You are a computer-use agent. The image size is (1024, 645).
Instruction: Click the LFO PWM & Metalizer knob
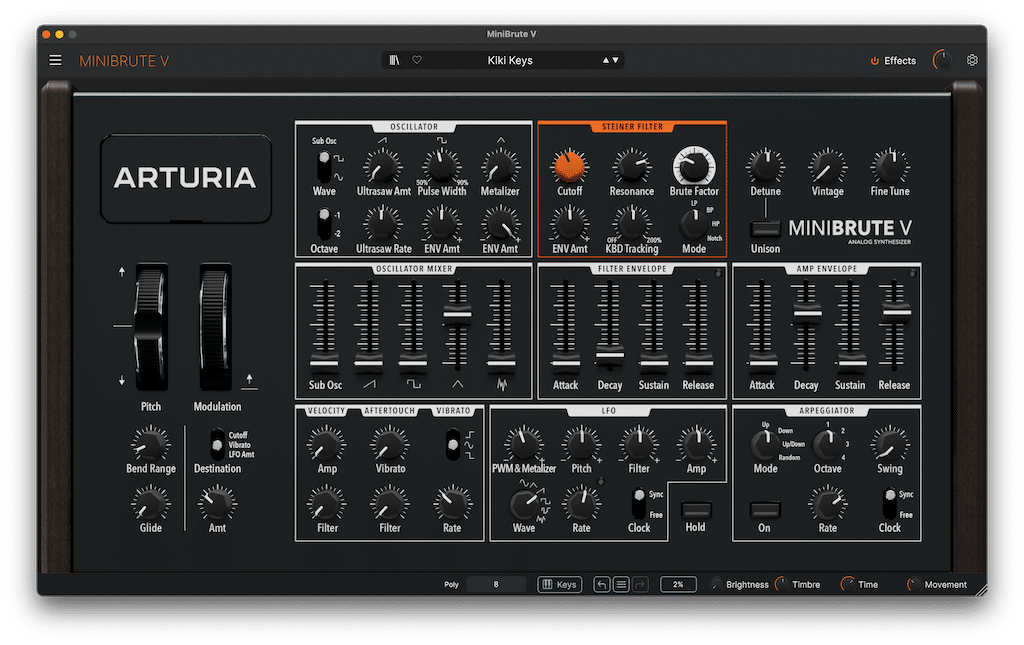tap(523, 445)
